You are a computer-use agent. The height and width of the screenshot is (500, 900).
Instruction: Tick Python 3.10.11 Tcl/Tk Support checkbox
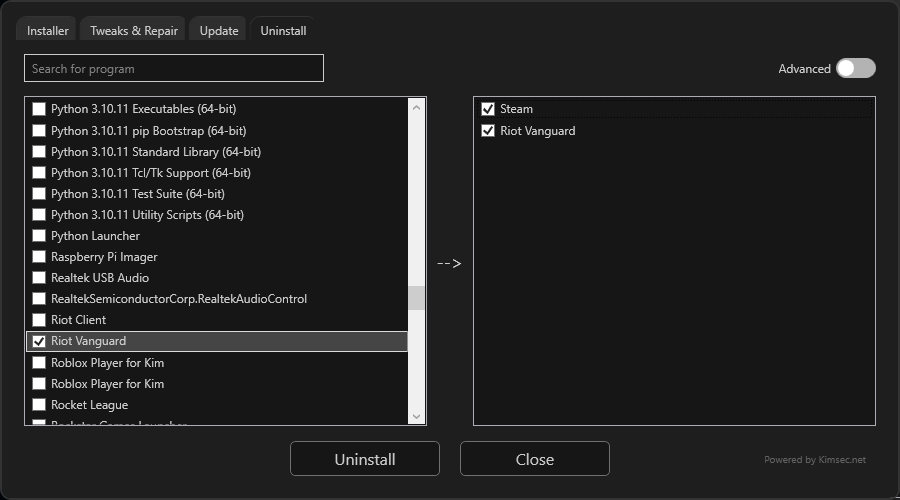[x=39, y=173]
